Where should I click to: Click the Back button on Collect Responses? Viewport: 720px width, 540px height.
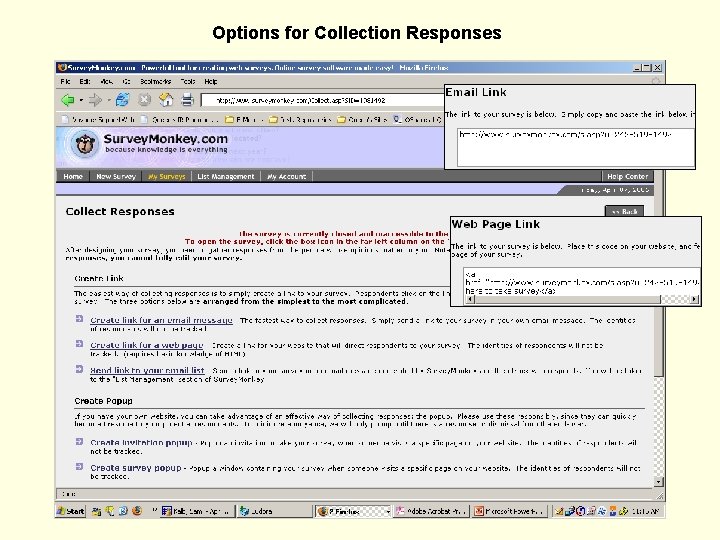click(x=624, y=211)
